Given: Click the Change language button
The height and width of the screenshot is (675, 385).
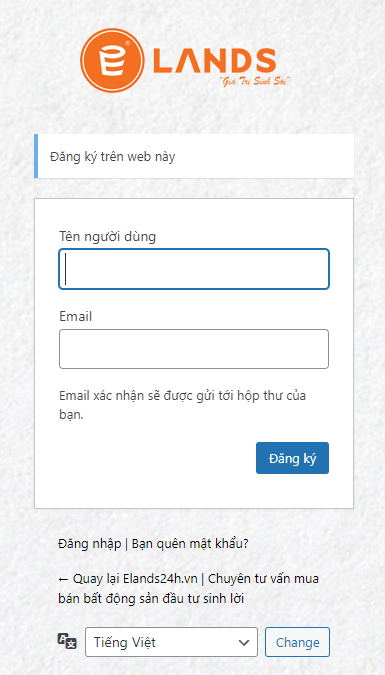Looking at the screenshot, I should (x=298, y=642).
